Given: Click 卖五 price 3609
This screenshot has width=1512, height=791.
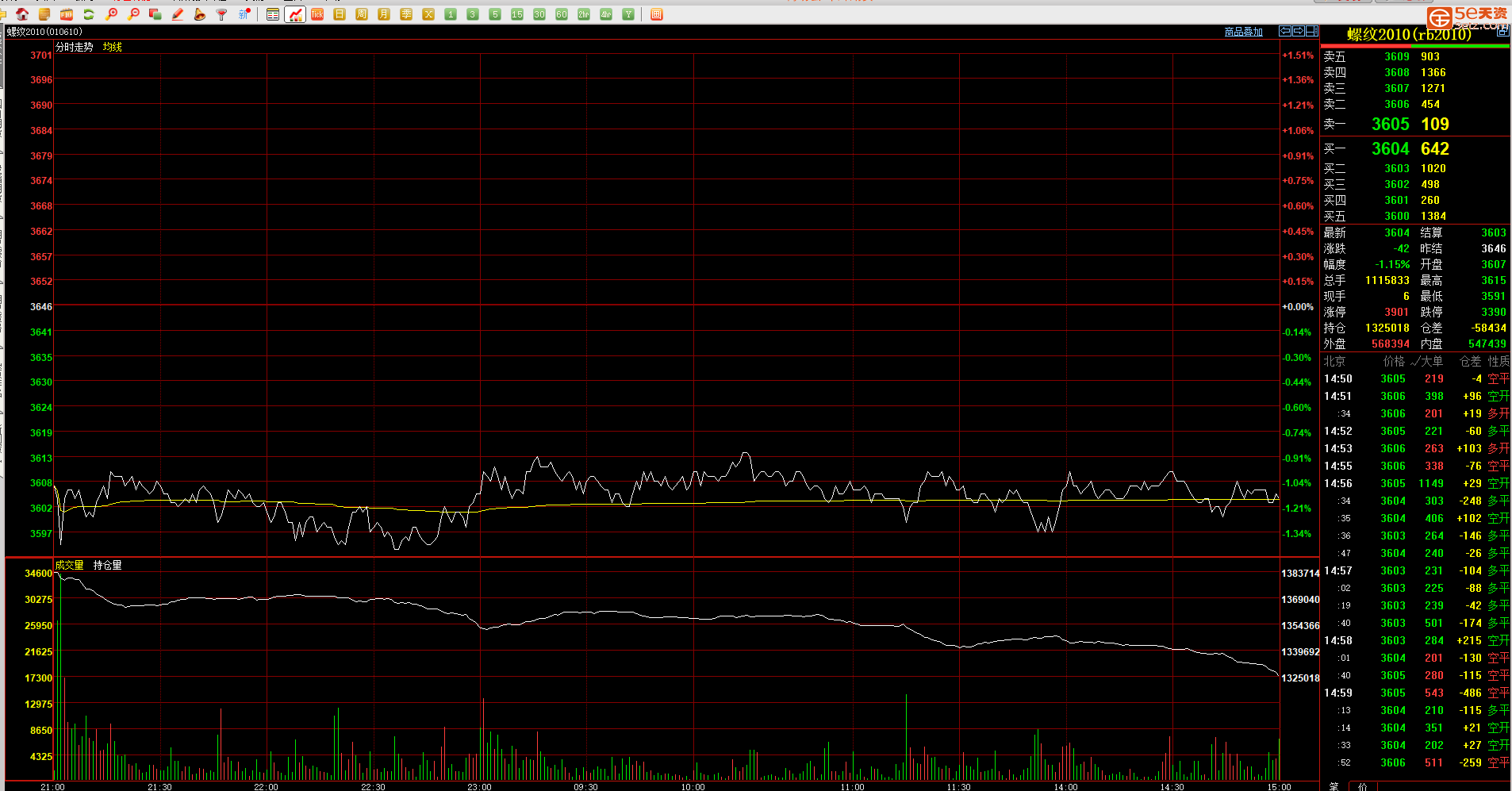Looking at the screenshot, I should 1397,56.
